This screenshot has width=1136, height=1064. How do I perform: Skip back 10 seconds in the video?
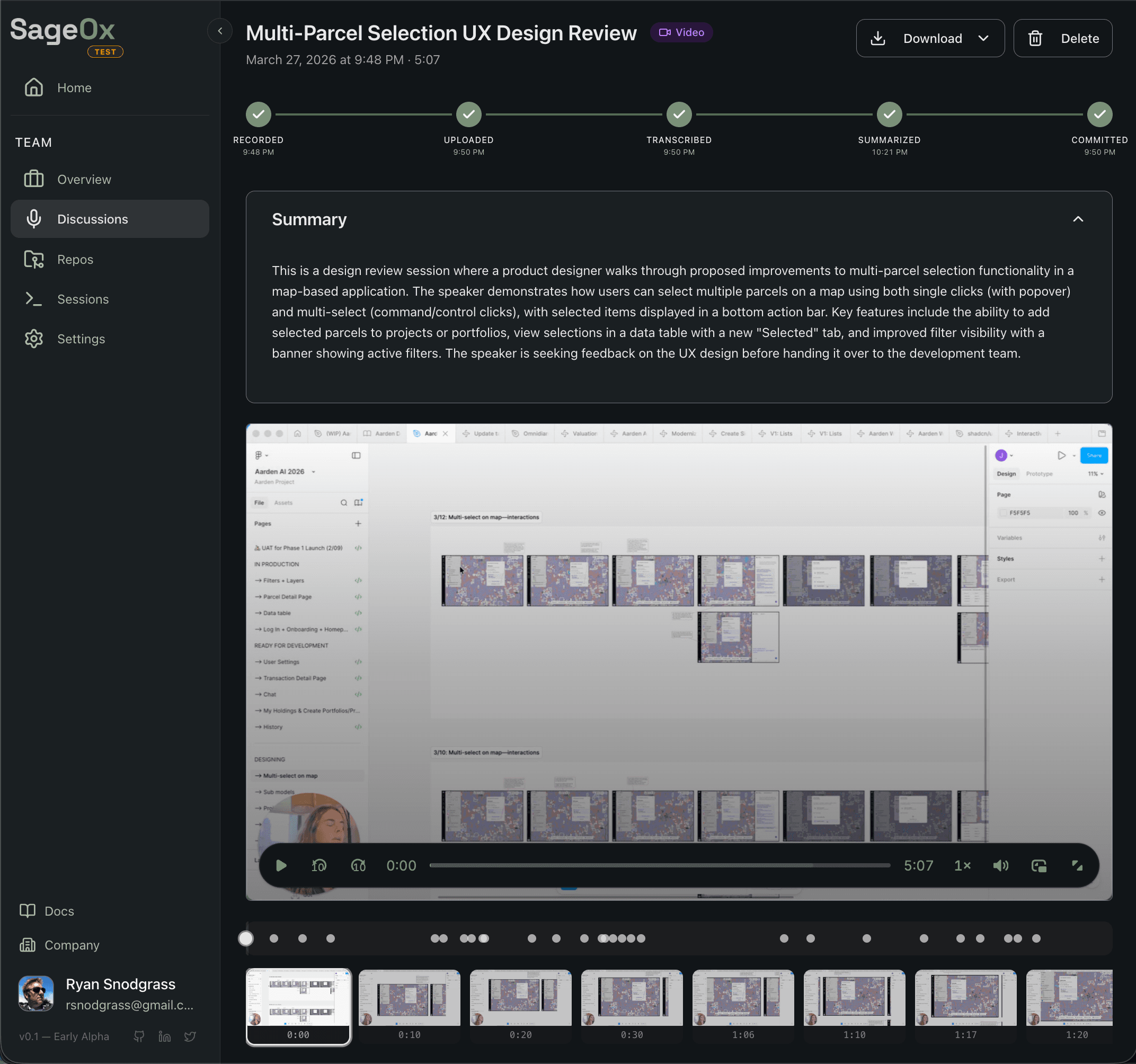(x=319, y=865)
